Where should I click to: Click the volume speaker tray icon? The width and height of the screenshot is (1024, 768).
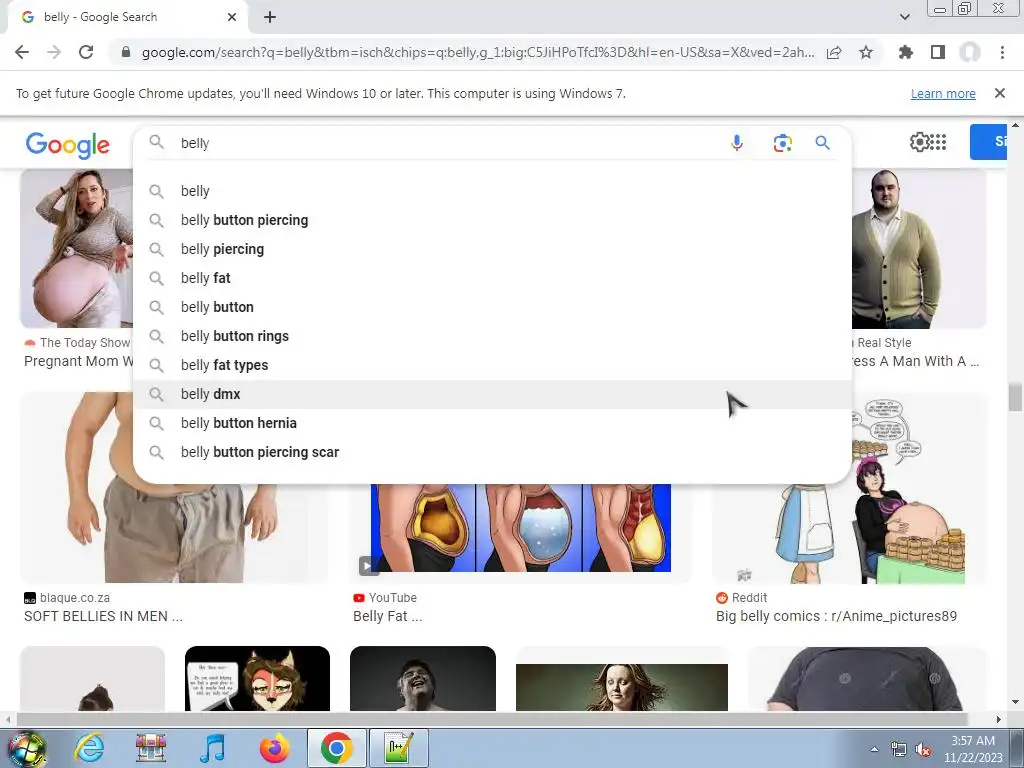click(923, 750)
